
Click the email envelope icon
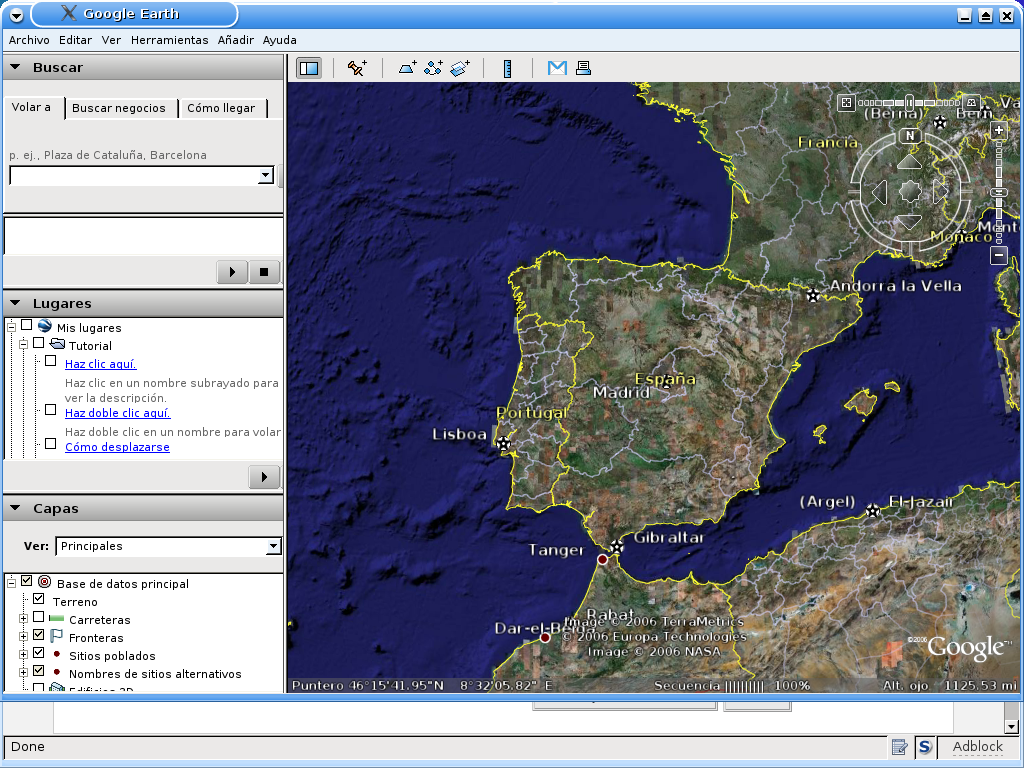pyautogui.click(x=557, y=68)
